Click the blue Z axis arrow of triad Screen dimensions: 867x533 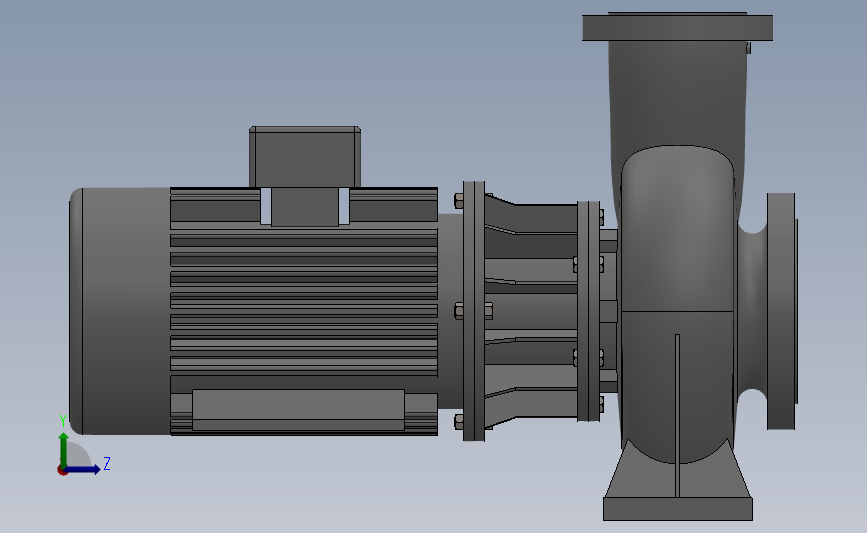(83, 469)
